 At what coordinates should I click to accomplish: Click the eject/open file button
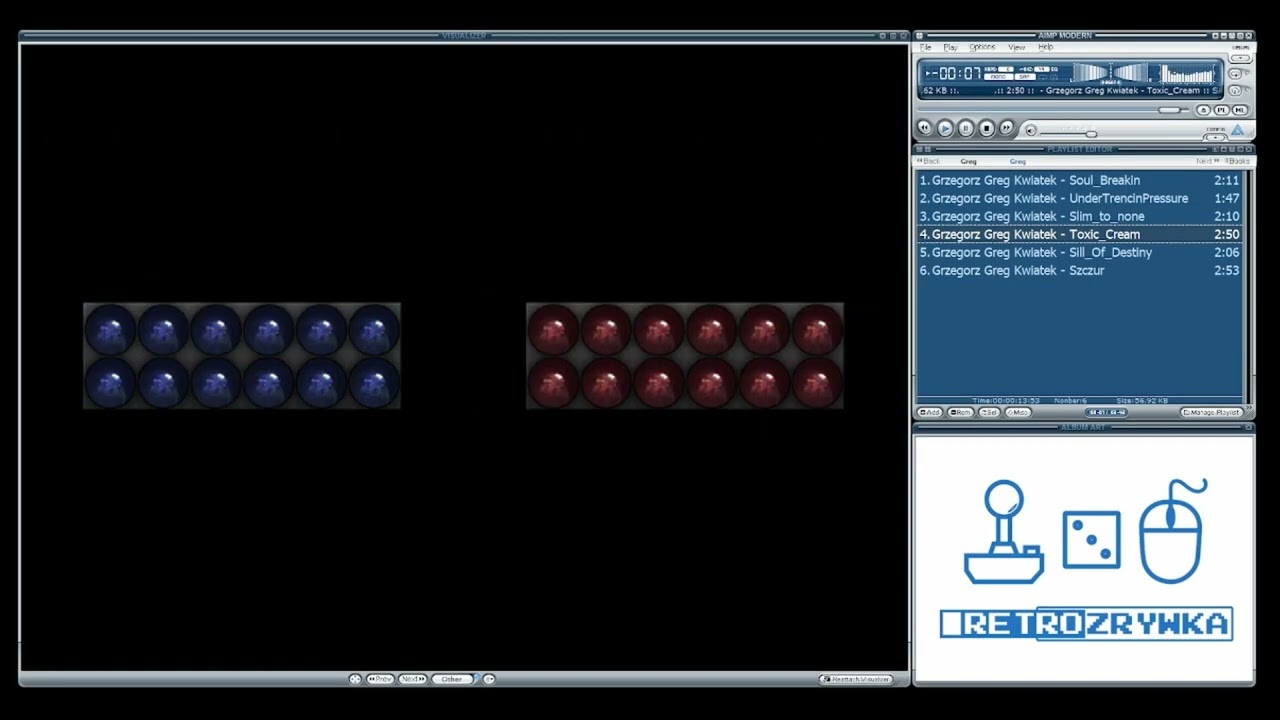[1203, 110]
